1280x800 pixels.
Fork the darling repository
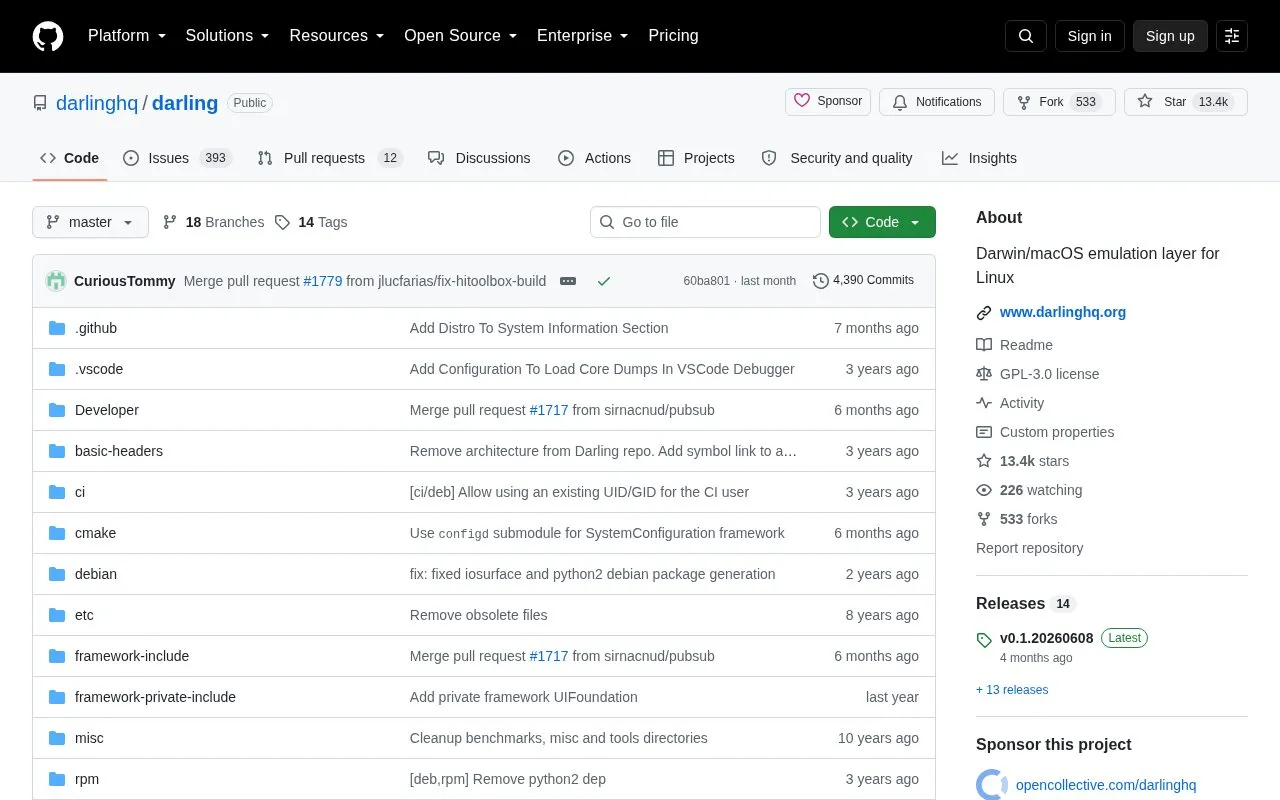pos(1059,102)
